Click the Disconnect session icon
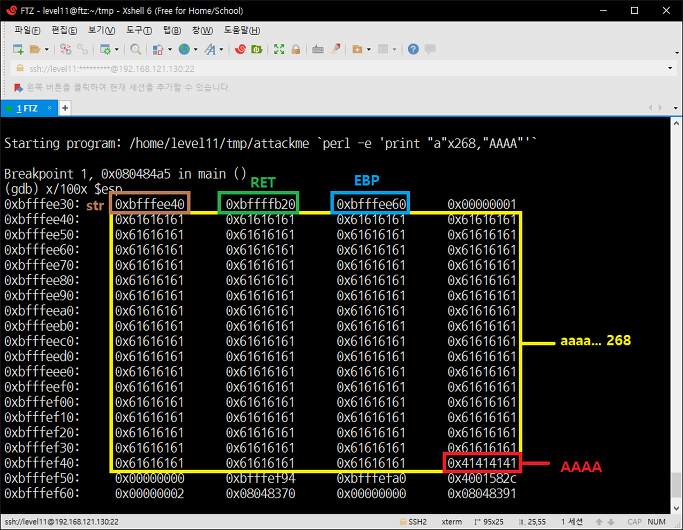This screenshot has width=683, height=530. [x=65, y=49]
